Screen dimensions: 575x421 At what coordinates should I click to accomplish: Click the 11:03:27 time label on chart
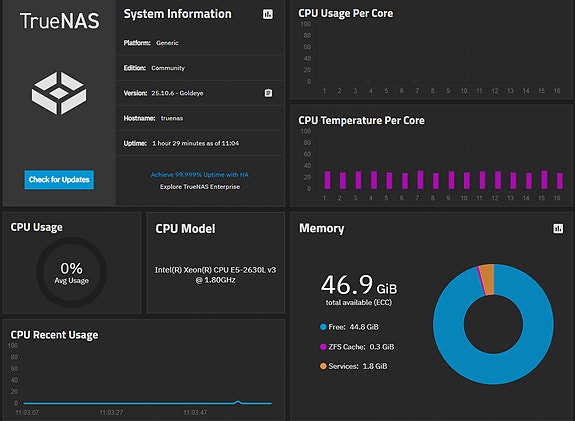click(111, 413)
